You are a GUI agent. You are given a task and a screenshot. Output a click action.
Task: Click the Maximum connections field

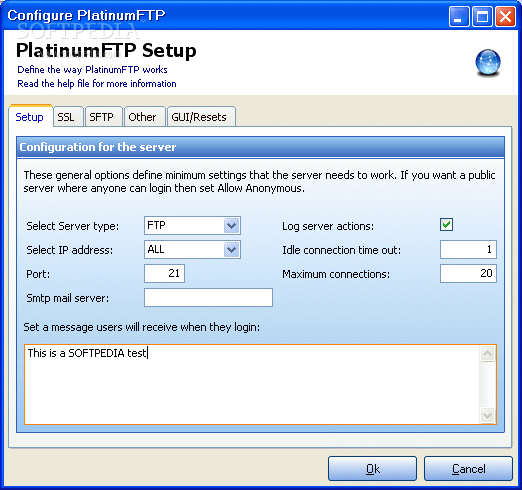pyautogui.click(x=468, y=274)
